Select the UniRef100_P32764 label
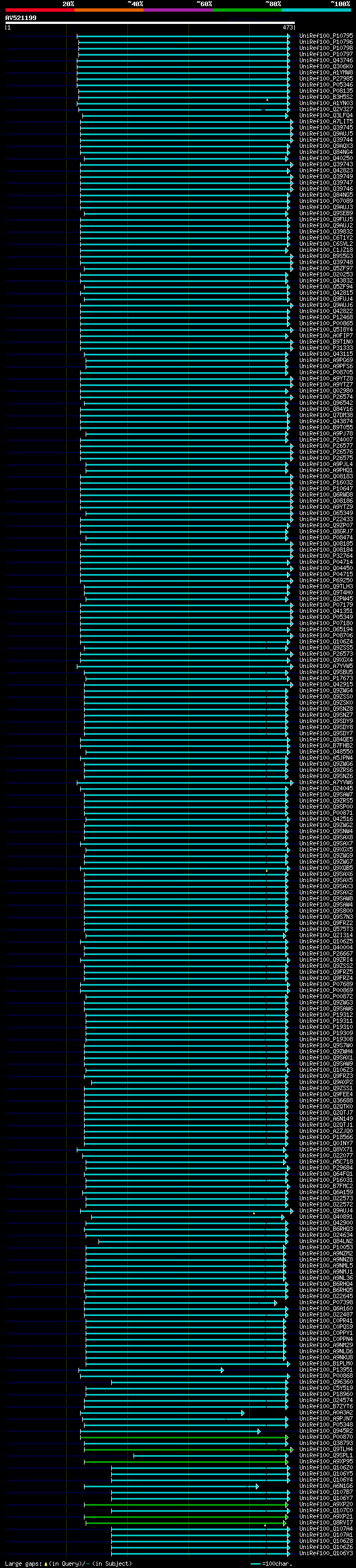 tap(325, 556)
